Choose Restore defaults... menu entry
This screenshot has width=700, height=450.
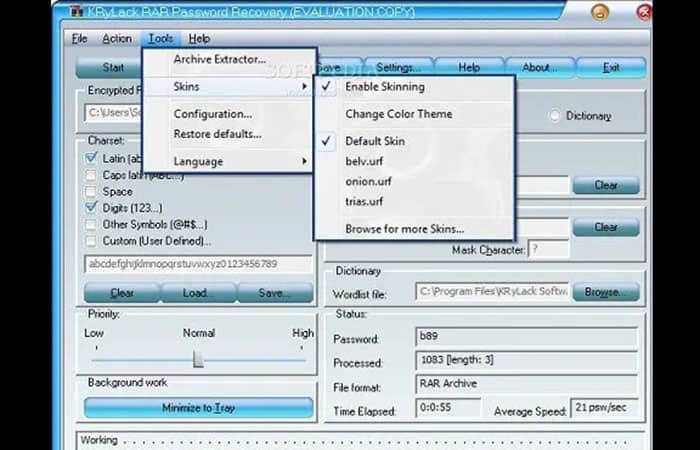coord(218,134)
